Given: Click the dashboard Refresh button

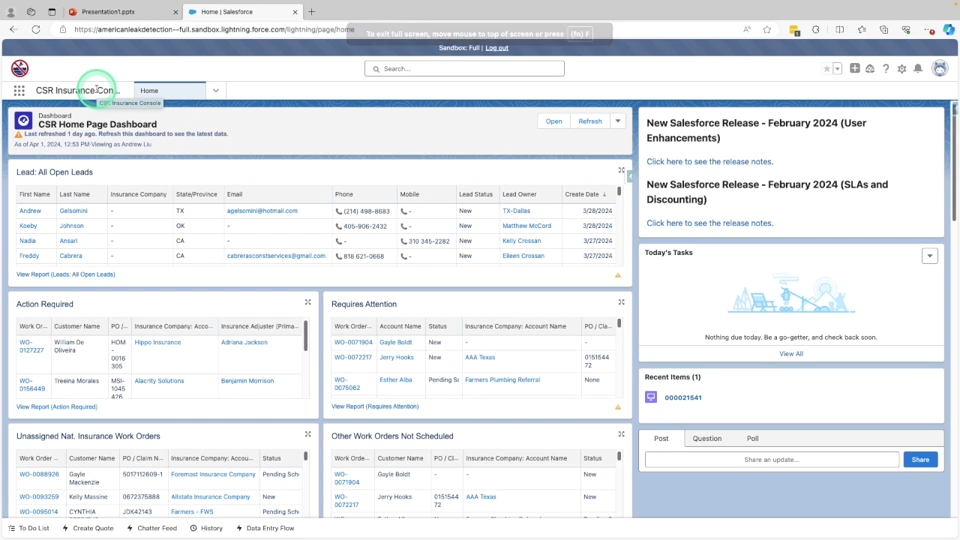Looking at the screenshot, I should point(590,121).
